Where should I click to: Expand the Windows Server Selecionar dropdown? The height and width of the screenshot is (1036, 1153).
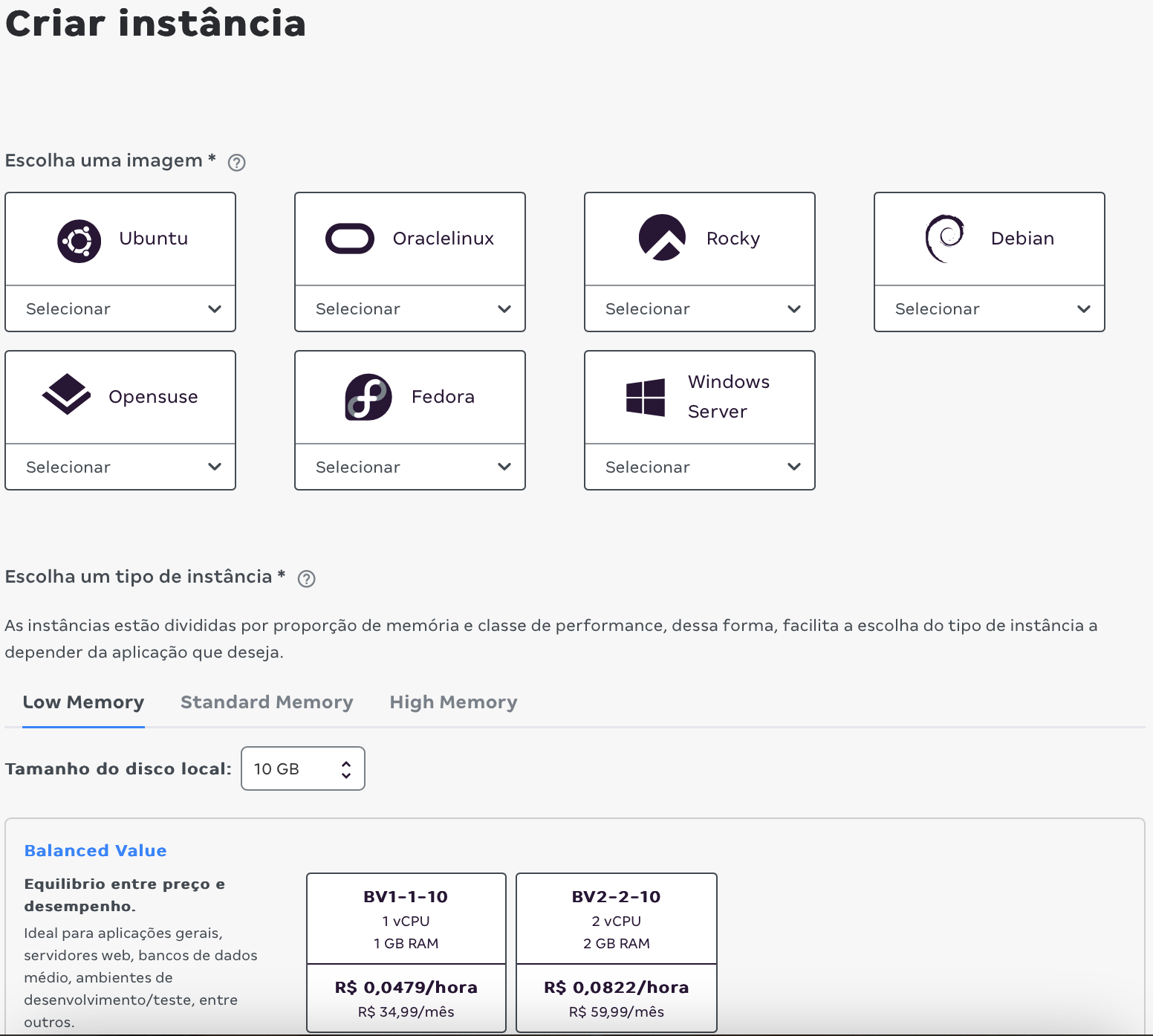[x=700, y=467]
